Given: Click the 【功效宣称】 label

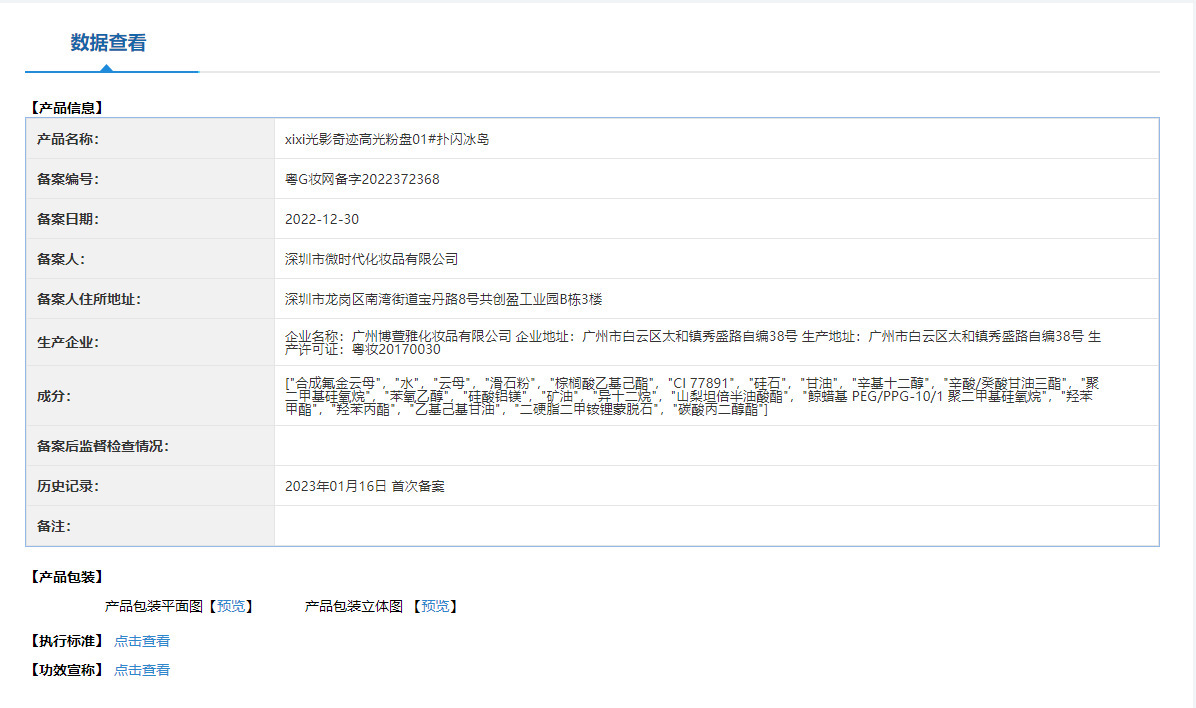Looking at the screenshot, I should tap(66, 670).
